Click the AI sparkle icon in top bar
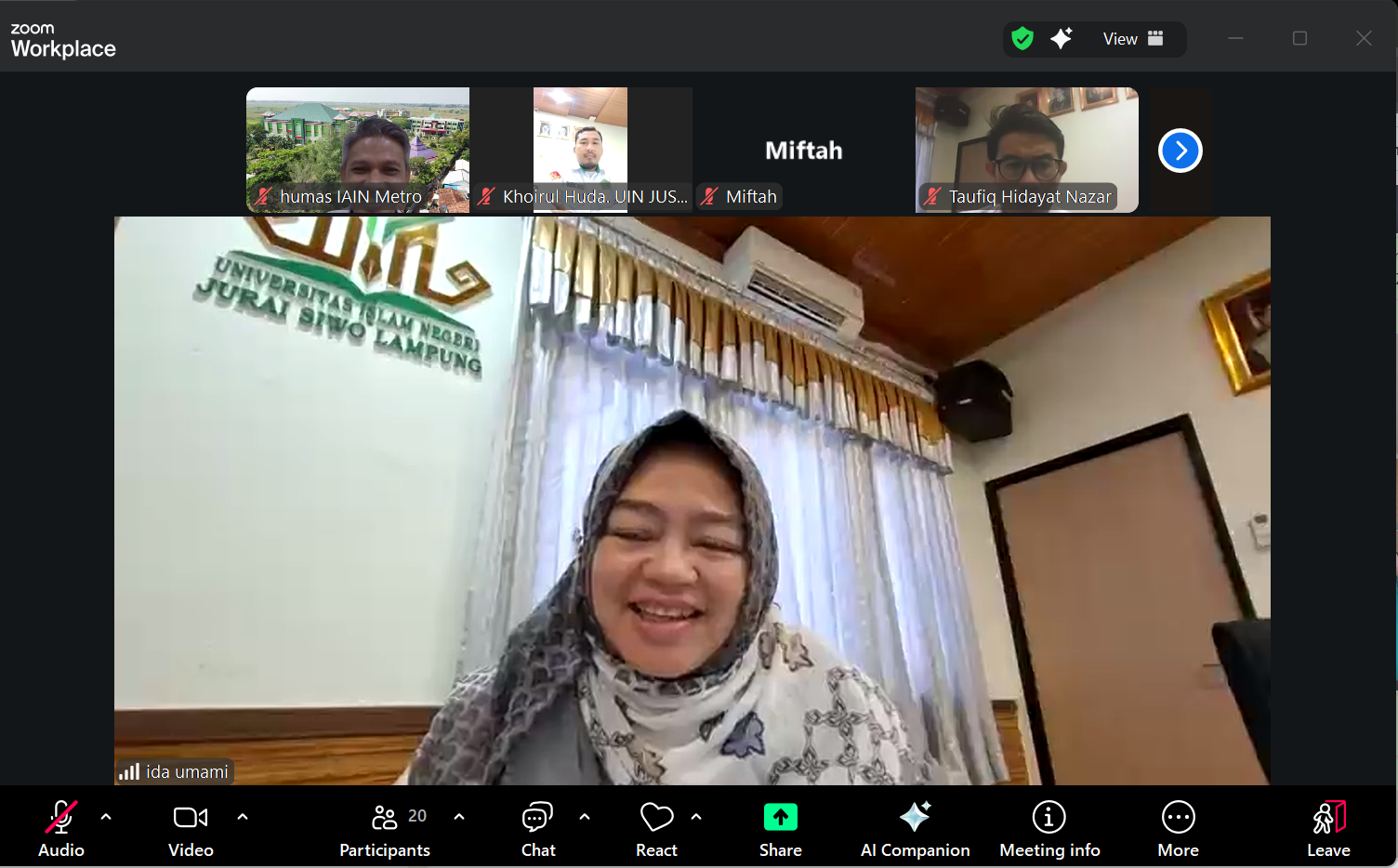This screenshot has width=1398, height=868. pos(1062,39)
